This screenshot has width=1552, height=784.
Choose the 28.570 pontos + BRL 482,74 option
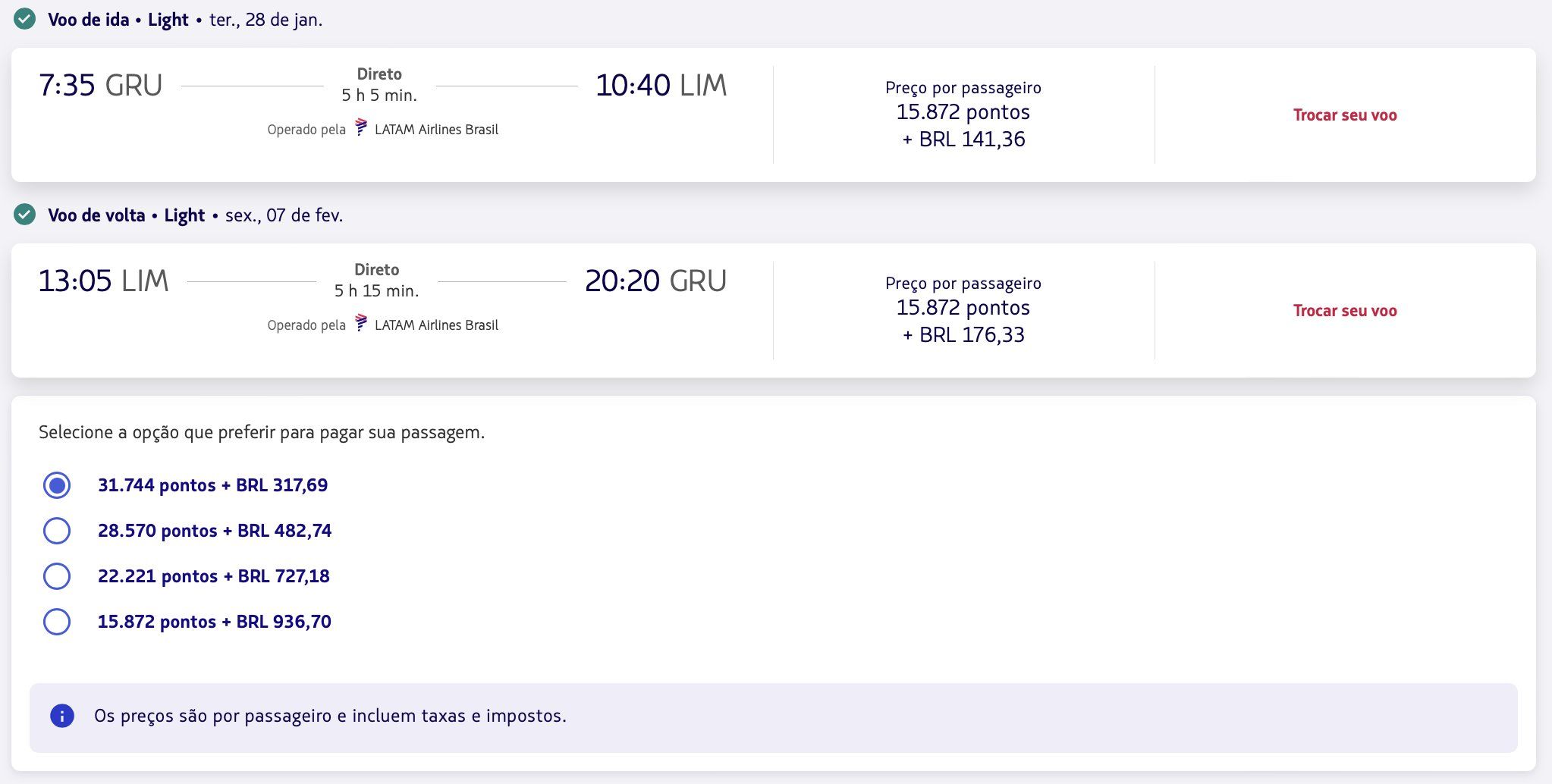pos(57,531)
